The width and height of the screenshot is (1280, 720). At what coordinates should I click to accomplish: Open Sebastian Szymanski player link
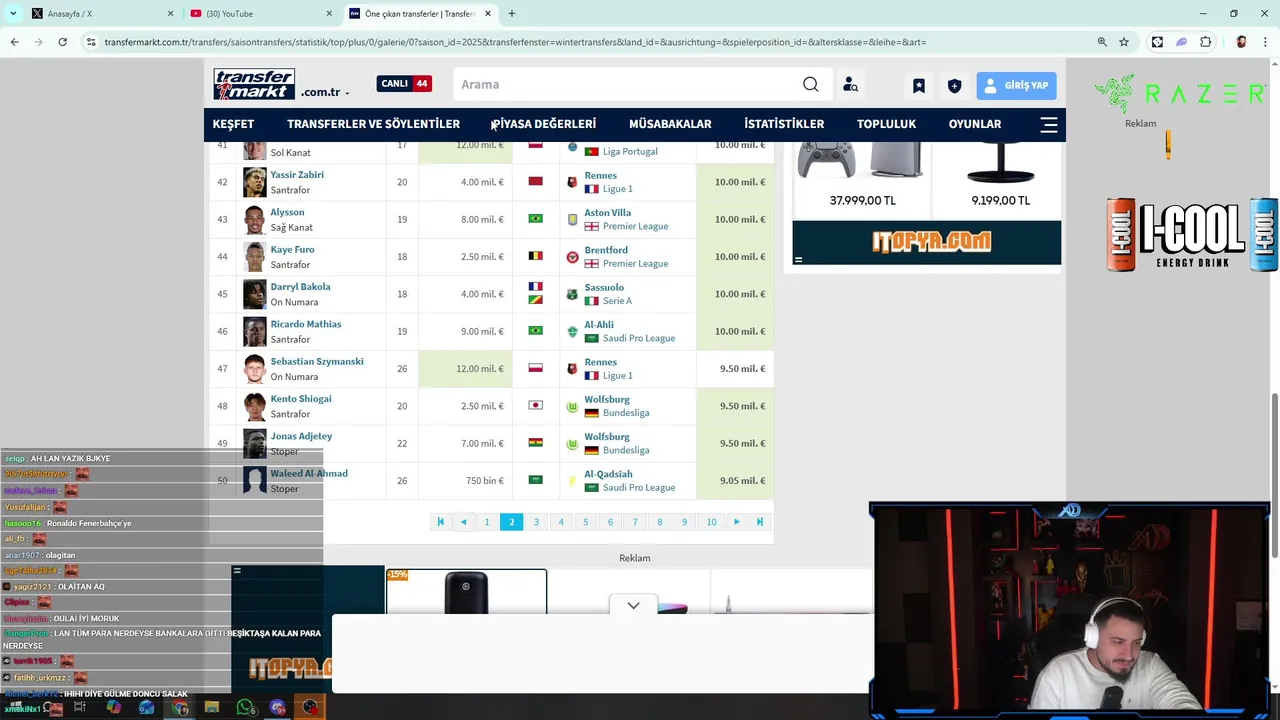coord(317,362)
